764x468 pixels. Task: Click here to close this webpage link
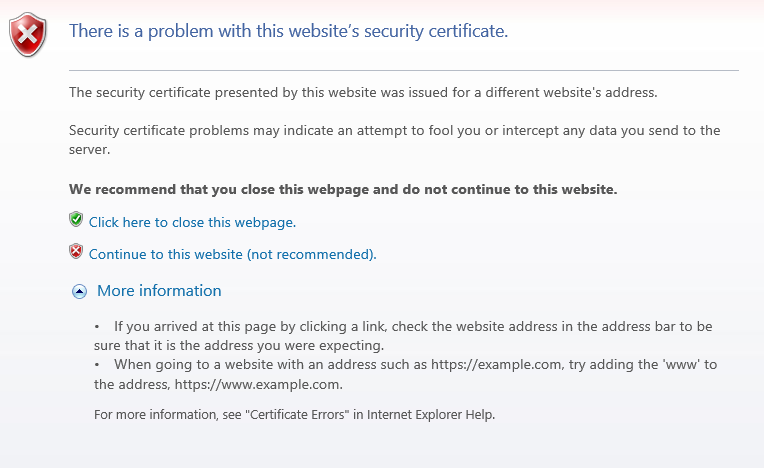[192, 223]
